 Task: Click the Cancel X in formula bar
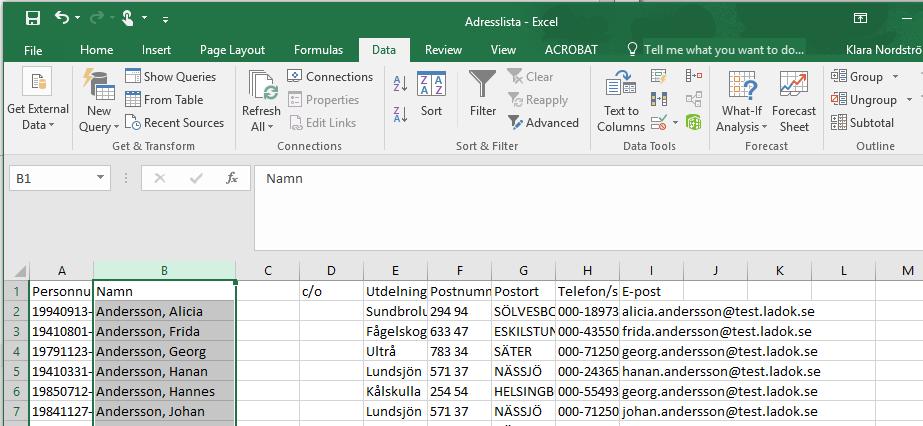[x=160, y=178]
